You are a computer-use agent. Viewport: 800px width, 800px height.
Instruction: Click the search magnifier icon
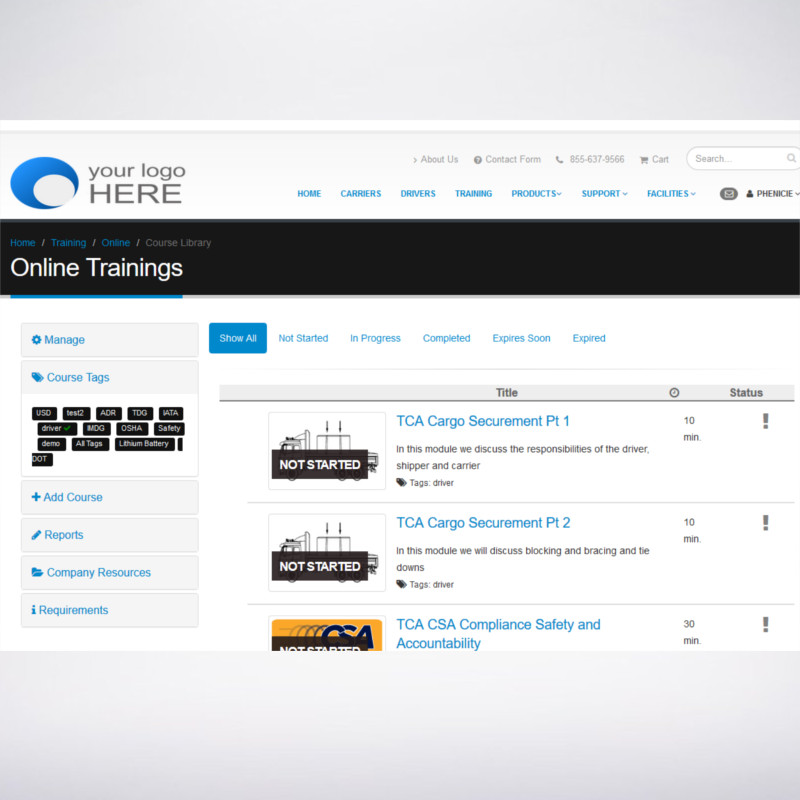(791, 159)
